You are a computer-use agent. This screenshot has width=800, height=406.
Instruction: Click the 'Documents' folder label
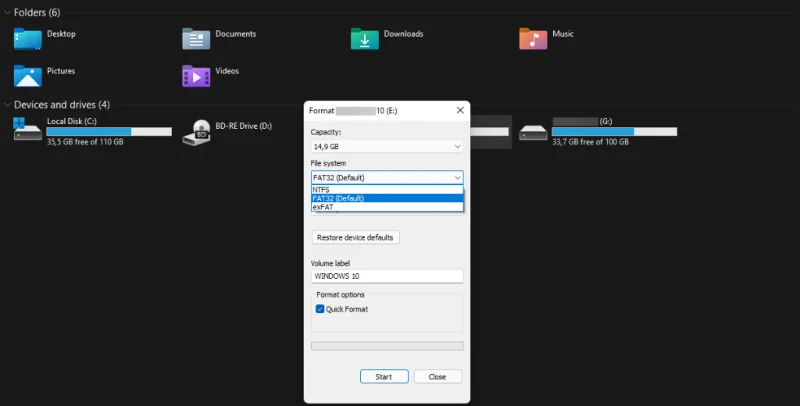point(236,34)
